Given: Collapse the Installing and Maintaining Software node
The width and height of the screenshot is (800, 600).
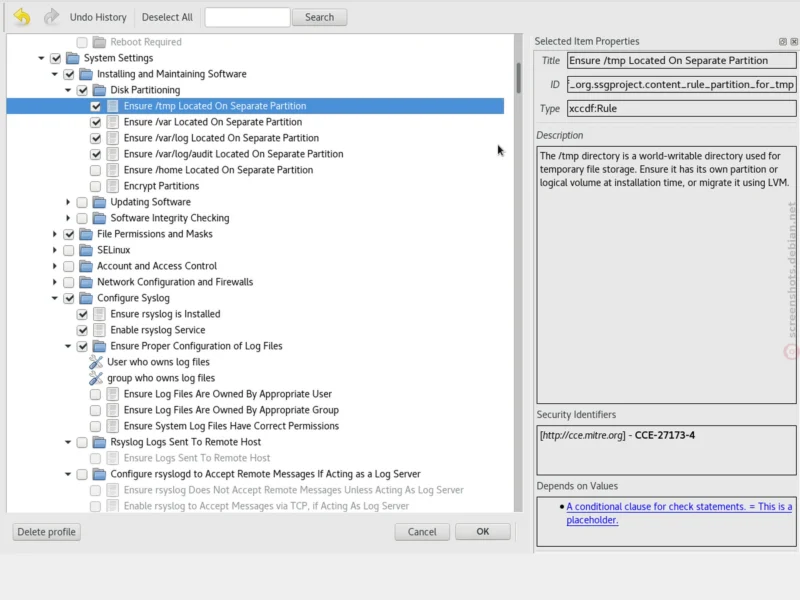Looking at the screenshot, I should (55, 74).
